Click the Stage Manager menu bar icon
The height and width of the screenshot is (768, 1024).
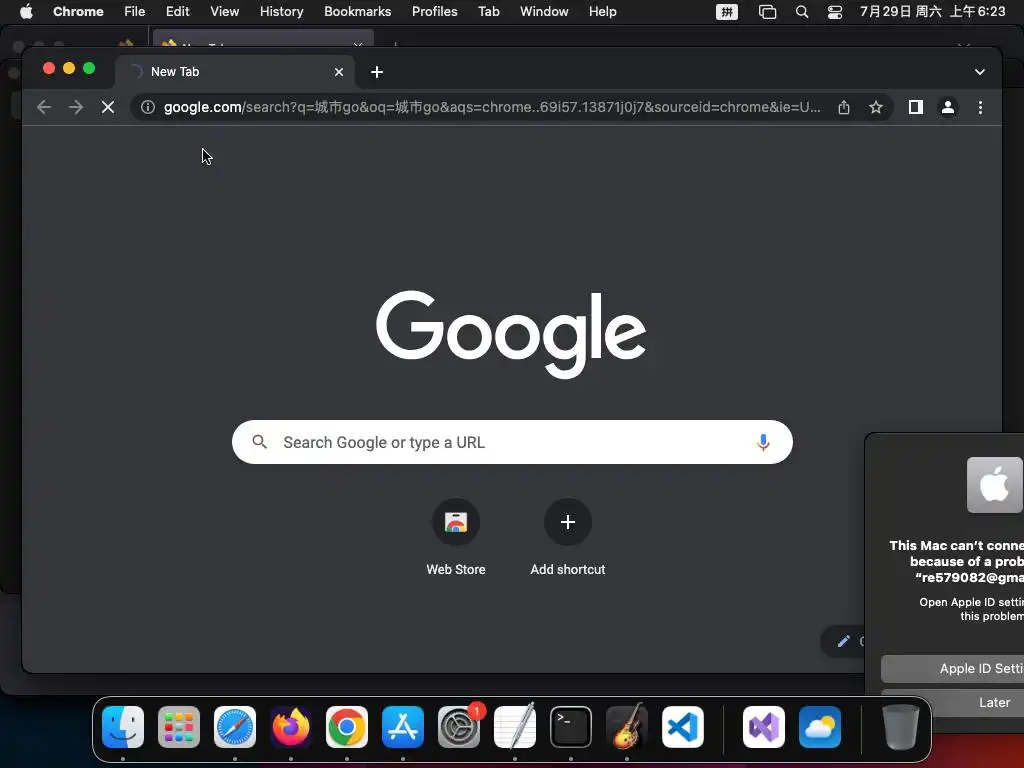click(767, 12)
